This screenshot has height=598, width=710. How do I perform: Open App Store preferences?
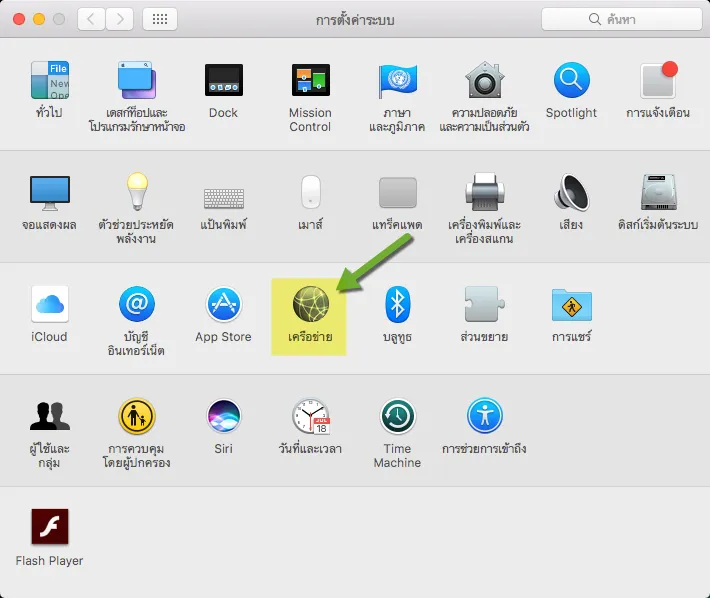[x=224, y=304]
